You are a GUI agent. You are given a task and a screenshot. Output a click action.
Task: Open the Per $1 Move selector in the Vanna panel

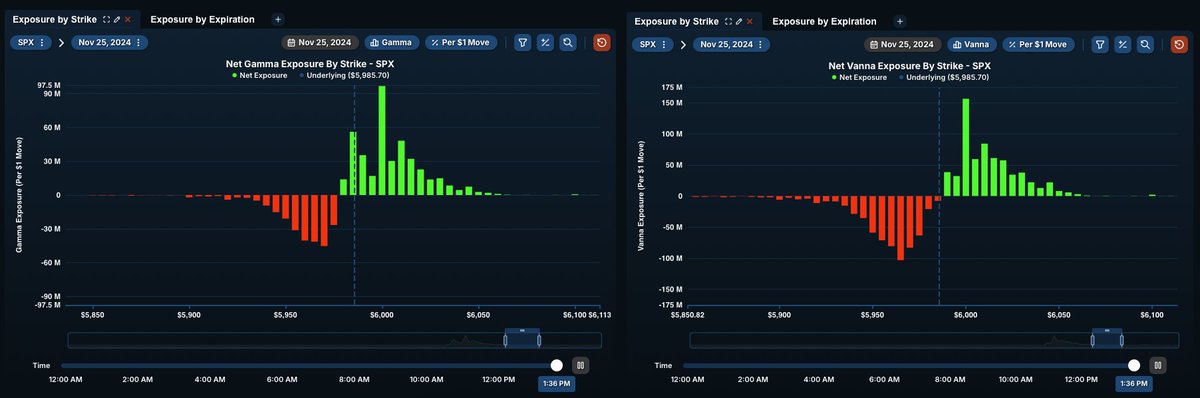tap(1039, 44)
